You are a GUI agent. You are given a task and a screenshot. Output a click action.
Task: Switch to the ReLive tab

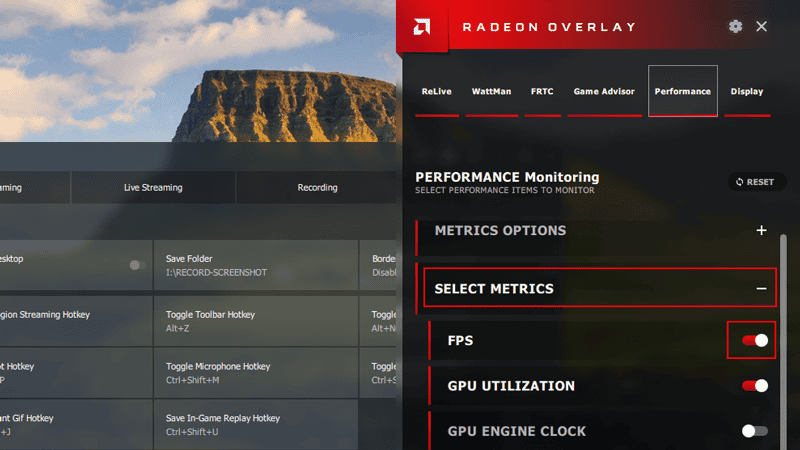(x=436, y=92)
